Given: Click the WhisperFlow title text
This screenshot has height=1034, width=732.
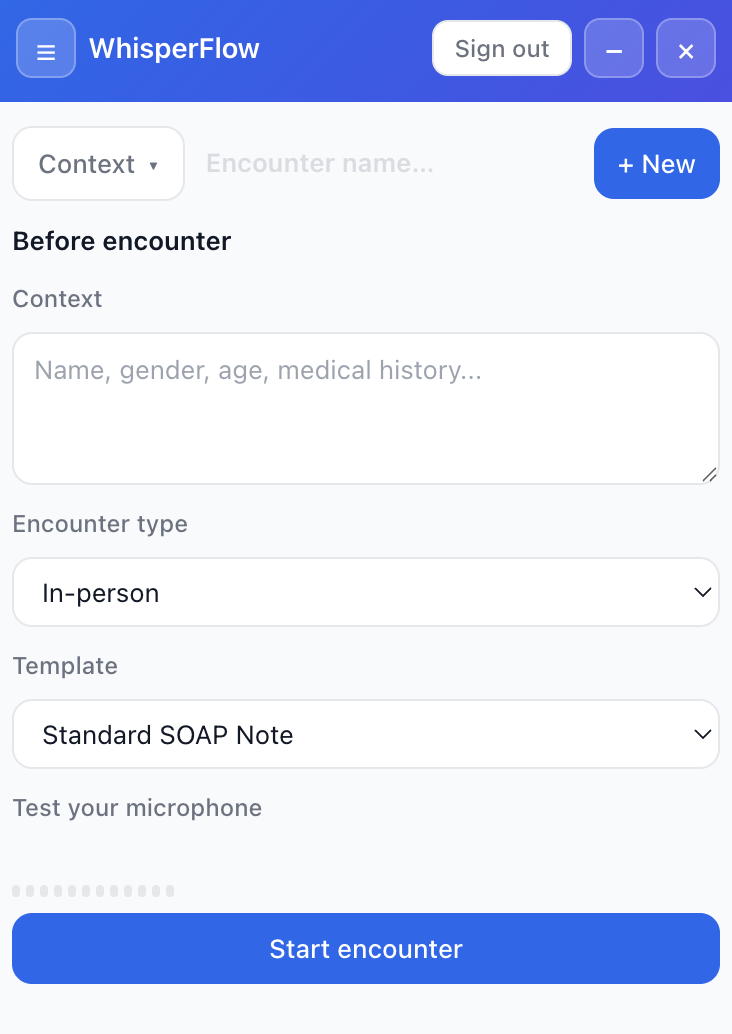Looking at the screenshot, I should (174, 49).
